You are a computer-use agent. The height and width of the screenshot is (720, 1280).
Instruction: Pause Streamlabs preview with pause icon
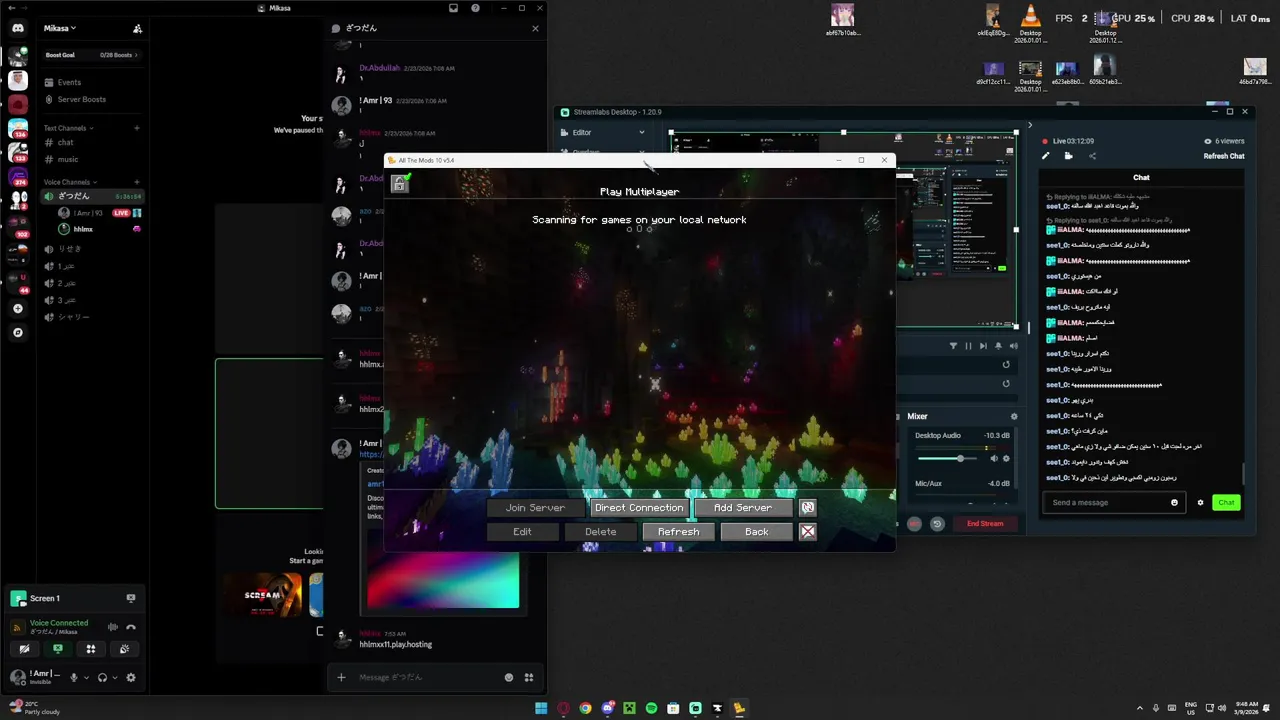tap(968, 346)
